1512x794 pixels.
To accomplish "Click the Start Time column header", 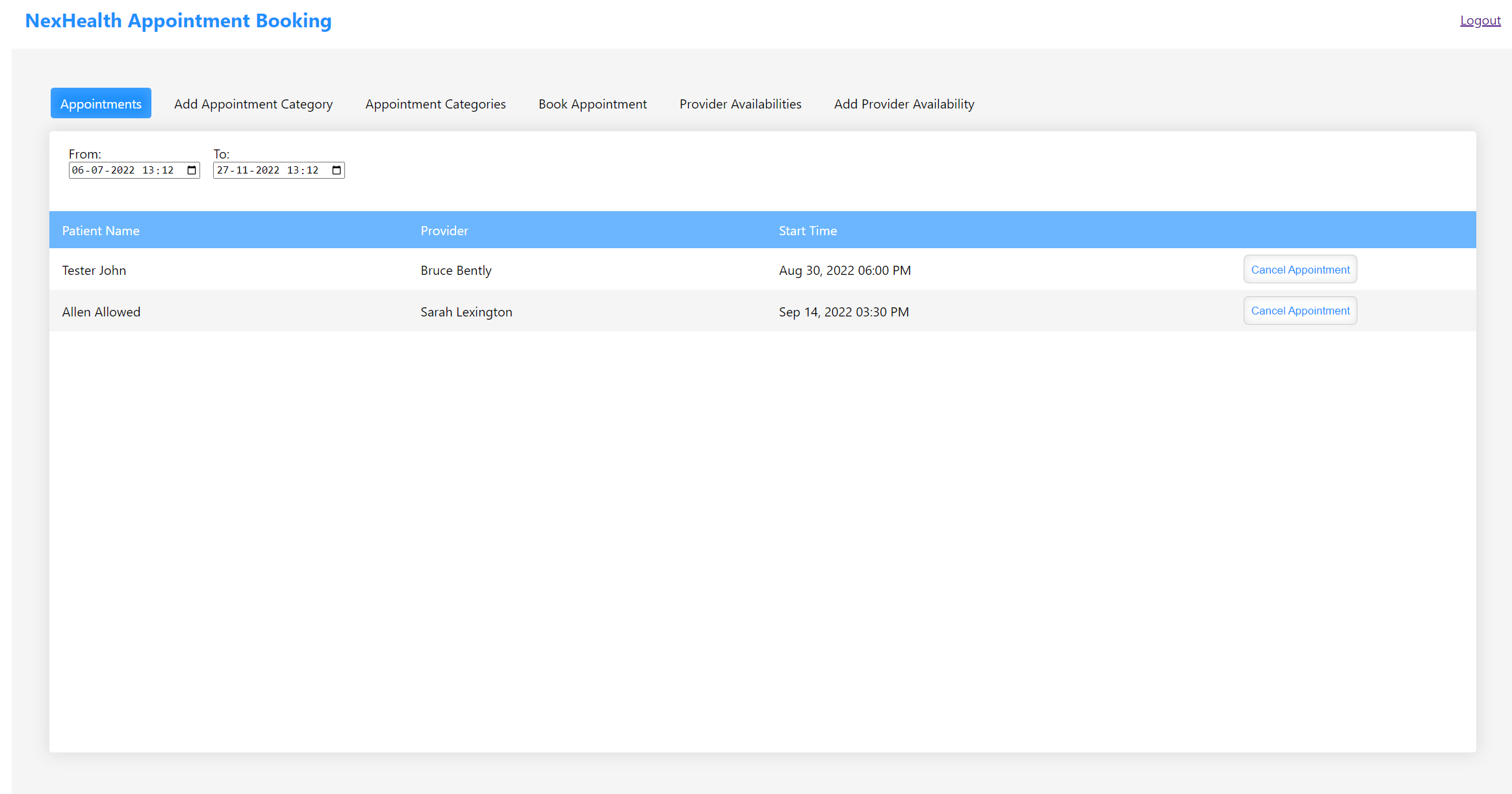I will click(x=808, y=231).
